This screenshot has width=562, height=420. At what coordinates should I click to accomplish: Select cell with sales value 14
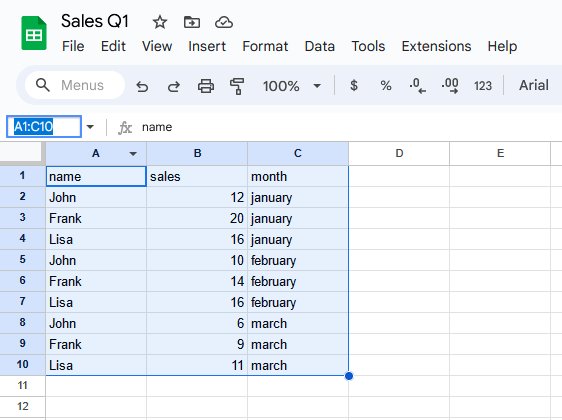click(197, 281)
